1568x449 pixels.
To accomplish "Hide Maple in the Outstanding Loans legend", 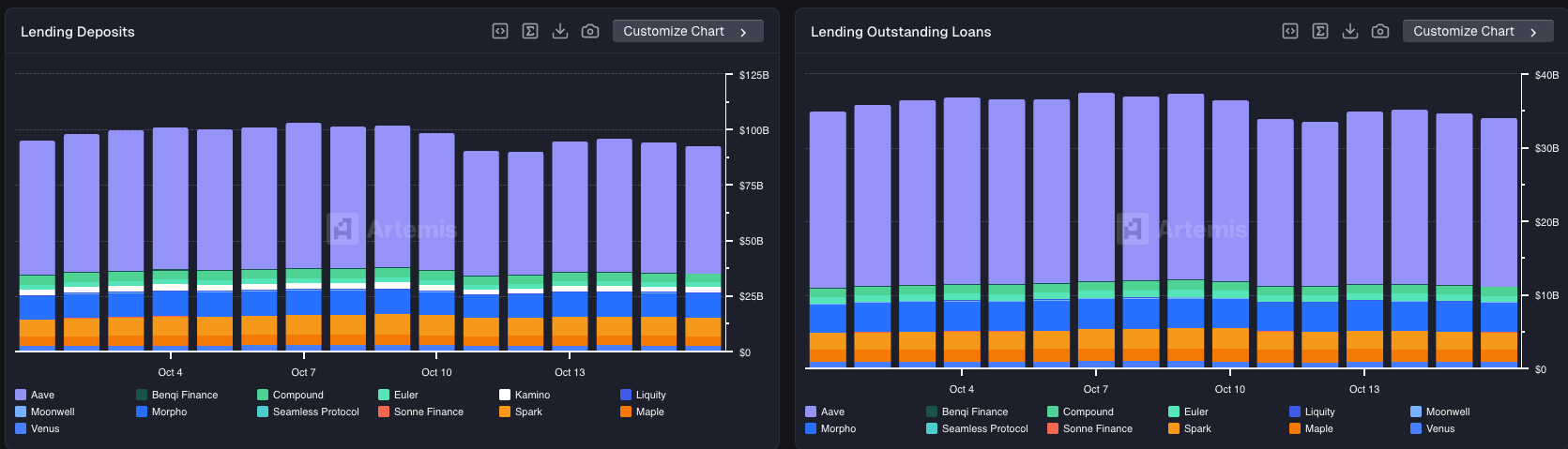I will pos(1311,428).
